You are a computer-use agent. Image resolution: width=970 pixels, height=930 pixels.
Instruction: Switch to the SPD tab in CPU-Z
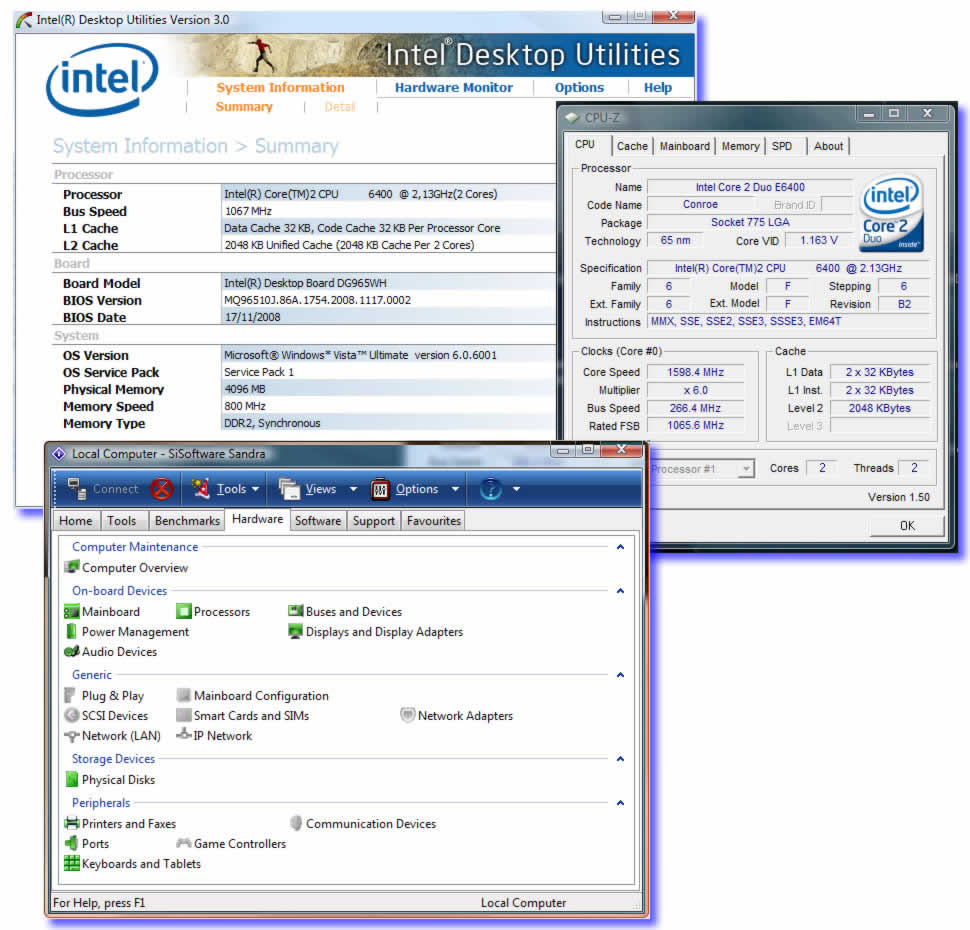tap(782, 146)
